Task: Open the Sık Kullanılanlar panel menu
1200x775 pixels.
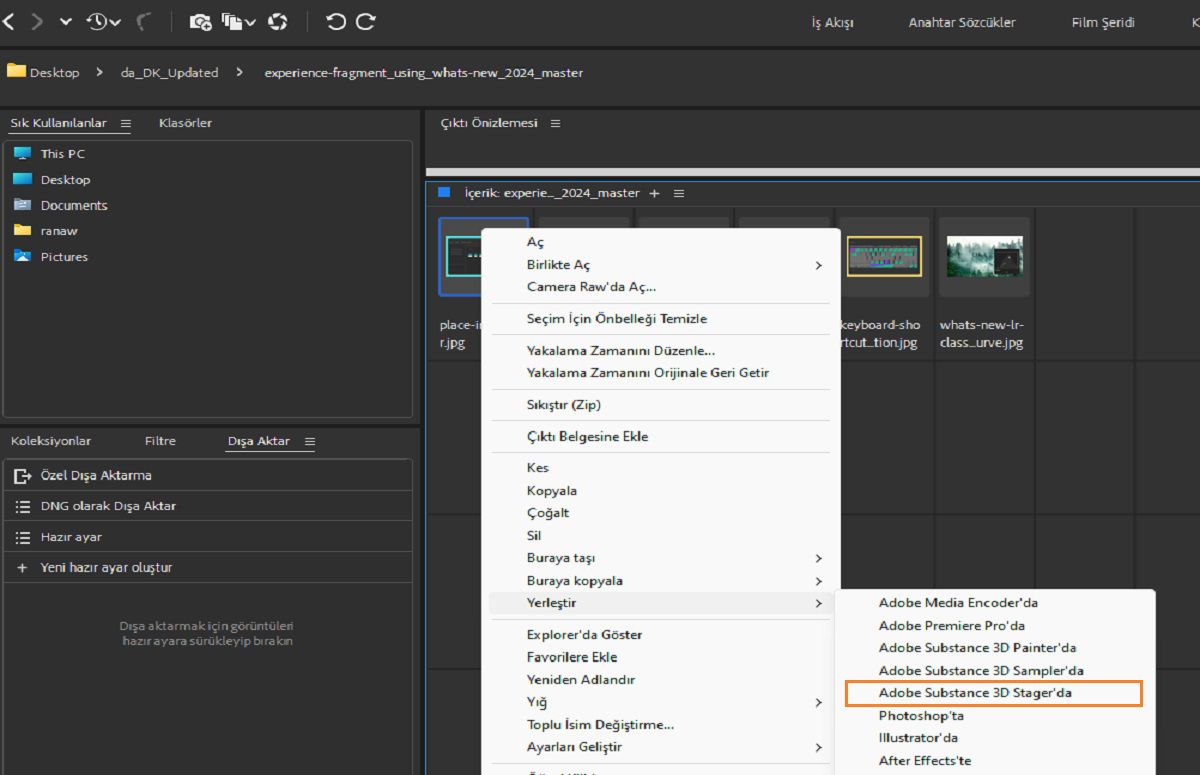Action: point(126,124)
